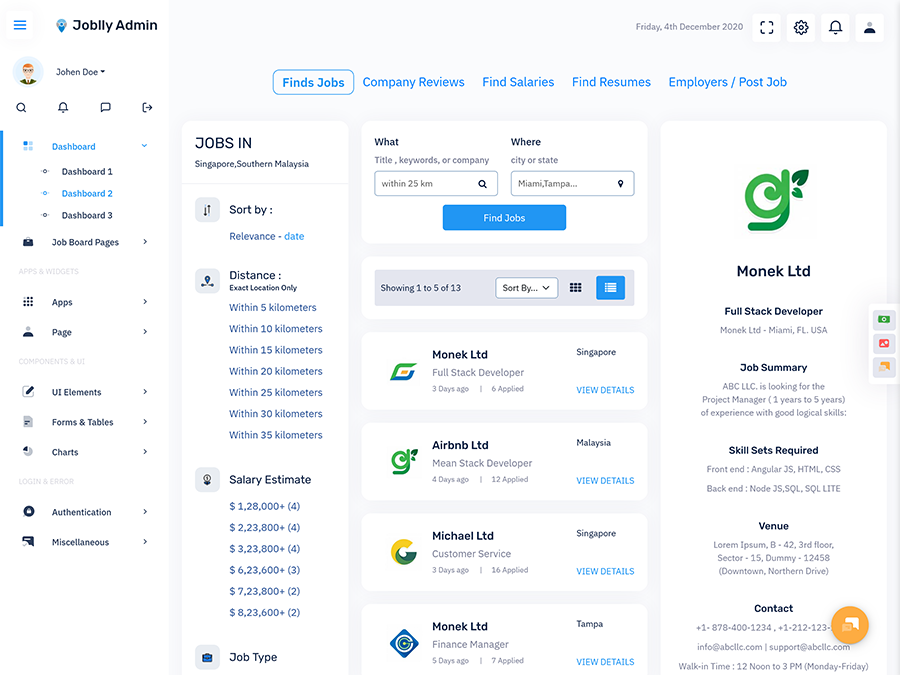Switch to the Find Salaries tab
900x675 pixels.
point(518,82)
